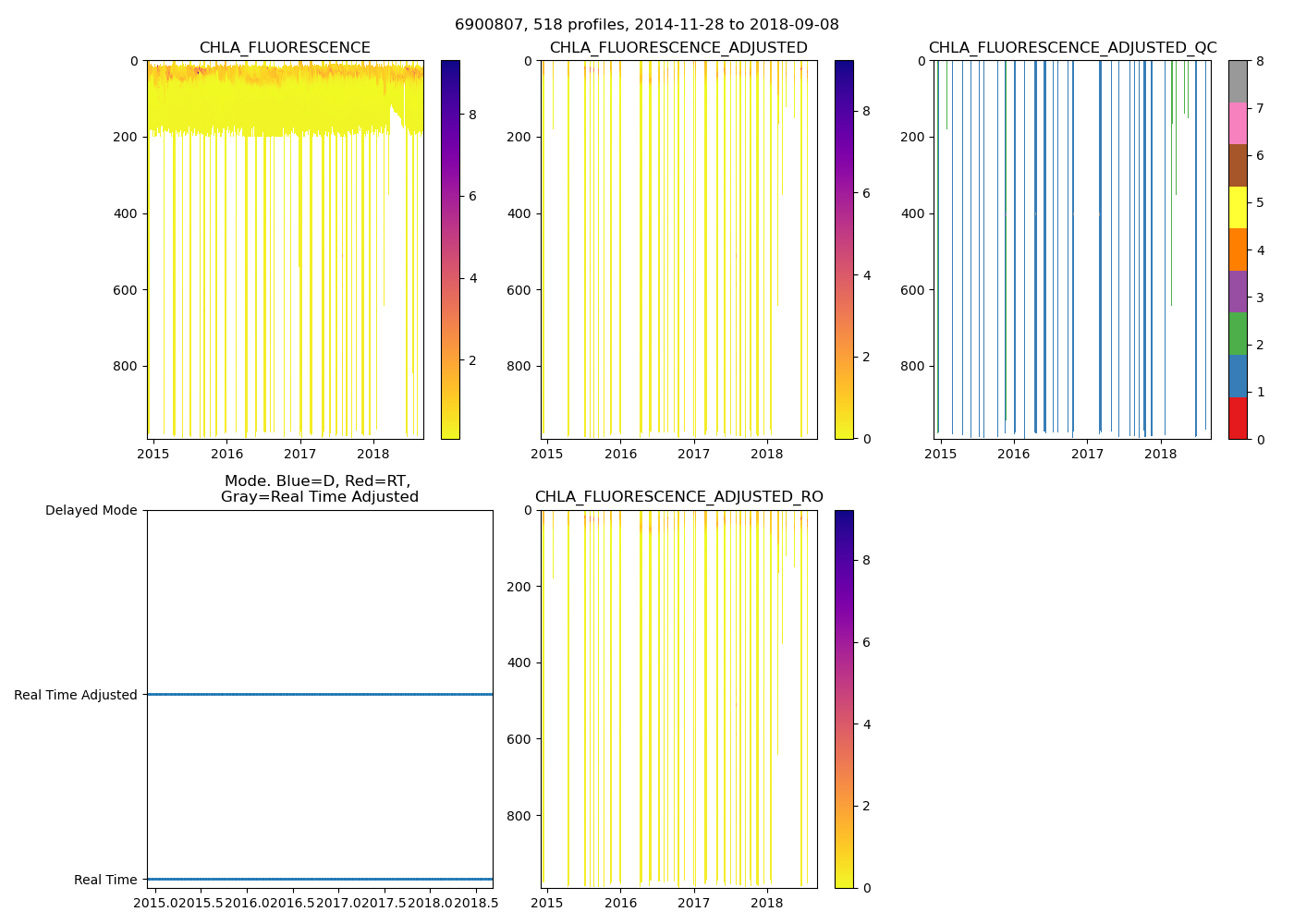Select the green swatch in the QC colorbar
1294x924 pixels.
(x=1238, y=334)
